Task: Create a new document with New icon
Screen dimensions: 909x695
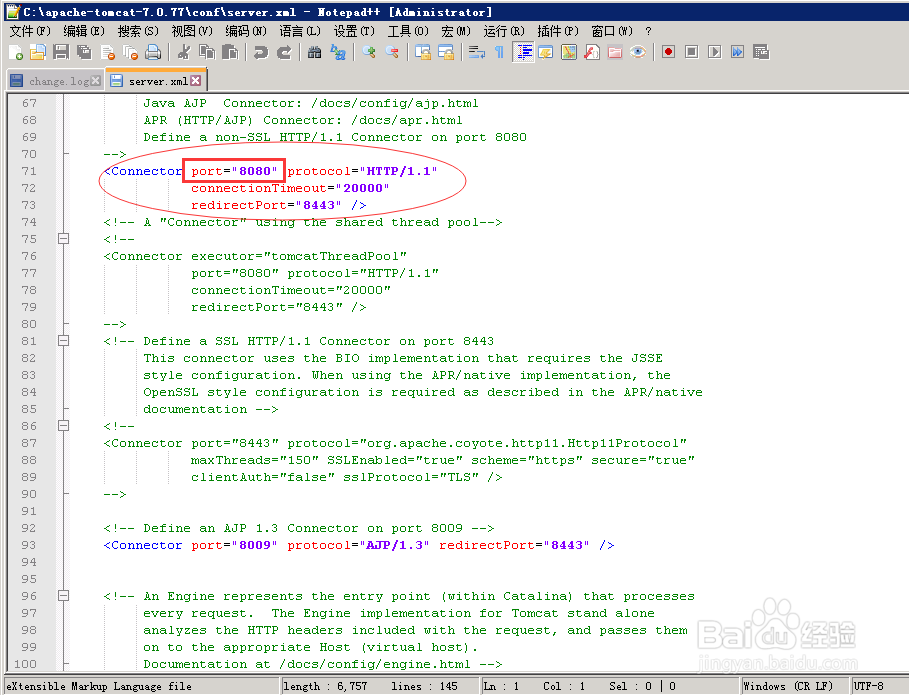Action: click(x=16, y=52)
